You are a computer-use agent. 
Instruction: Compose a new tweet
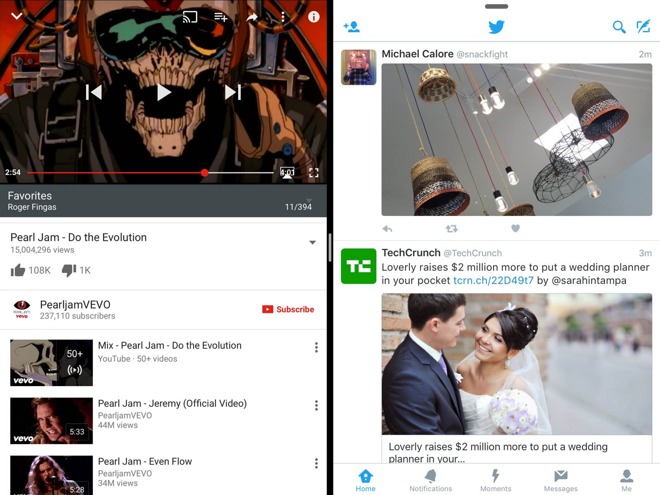[643, 27]
